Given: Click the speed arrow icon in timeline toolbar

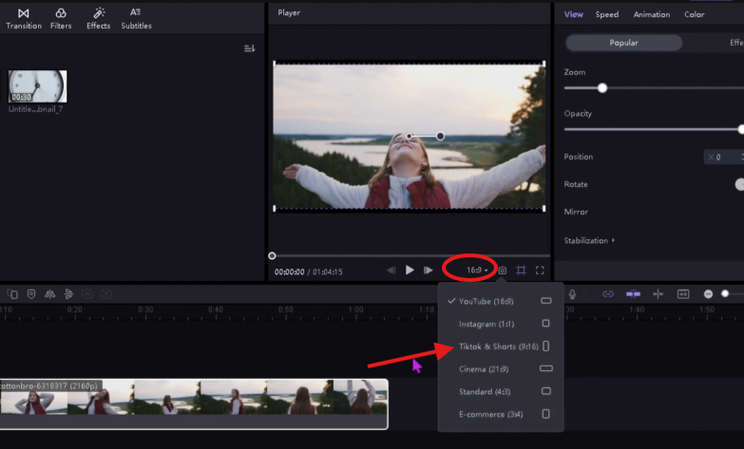Looking at the screenshot, I should coord(69,294).
